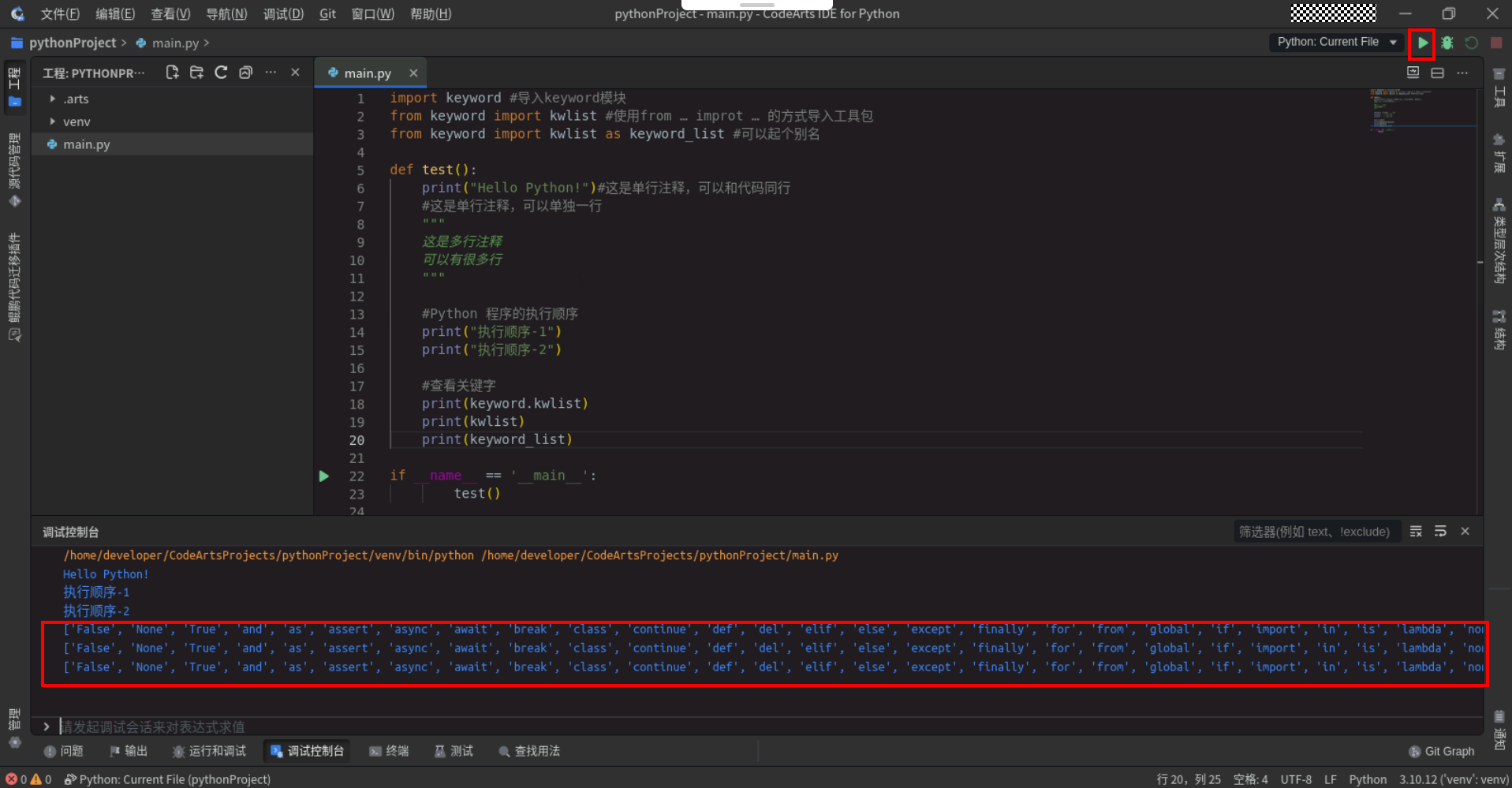Click the main.py breadcrumb
Screen dimensions: 1512x788
point(175,43)
